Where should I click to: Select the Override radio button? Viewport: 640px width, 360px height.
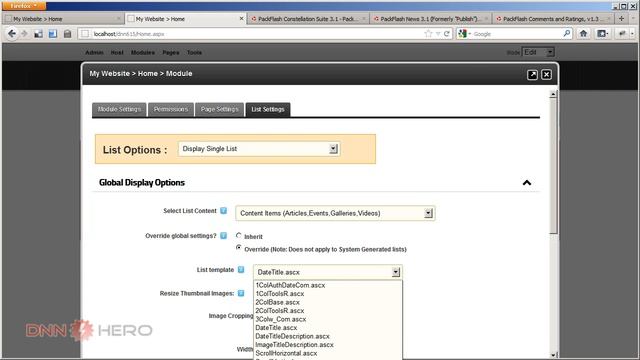click(x=239, y=247)
